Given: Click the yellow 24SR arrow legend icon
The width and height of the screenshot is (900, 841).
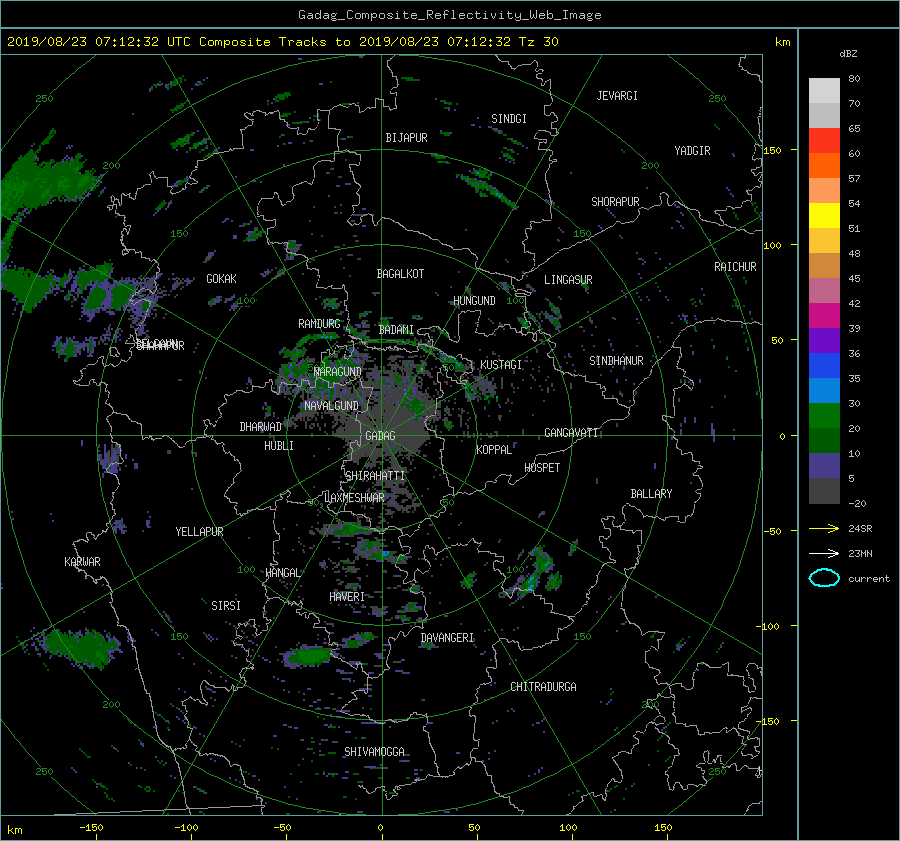Looking at the screenshot, I should click(824, 528).
